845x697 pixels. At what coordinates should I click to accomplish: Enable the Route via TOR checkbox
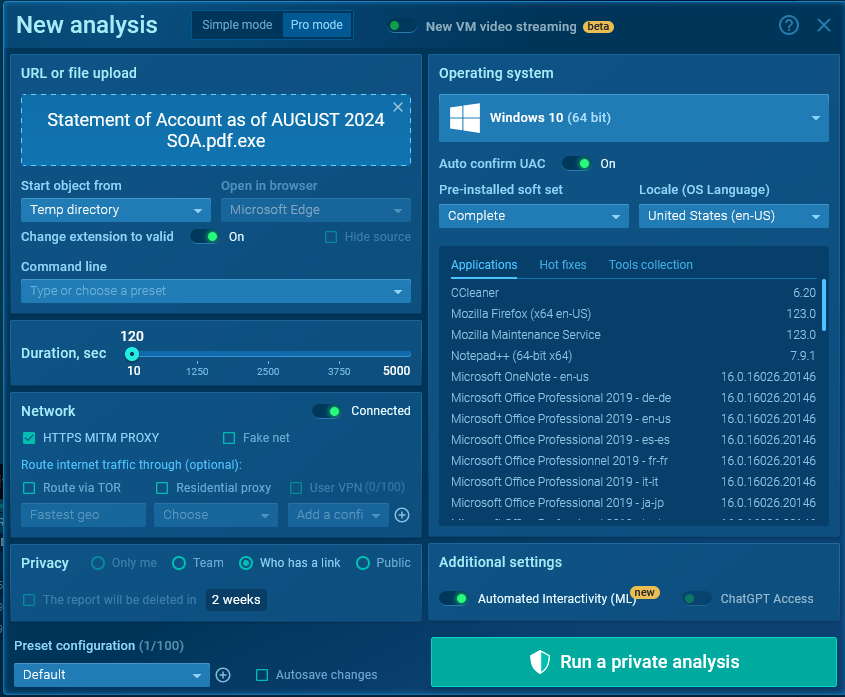click(x=29, y=488)
